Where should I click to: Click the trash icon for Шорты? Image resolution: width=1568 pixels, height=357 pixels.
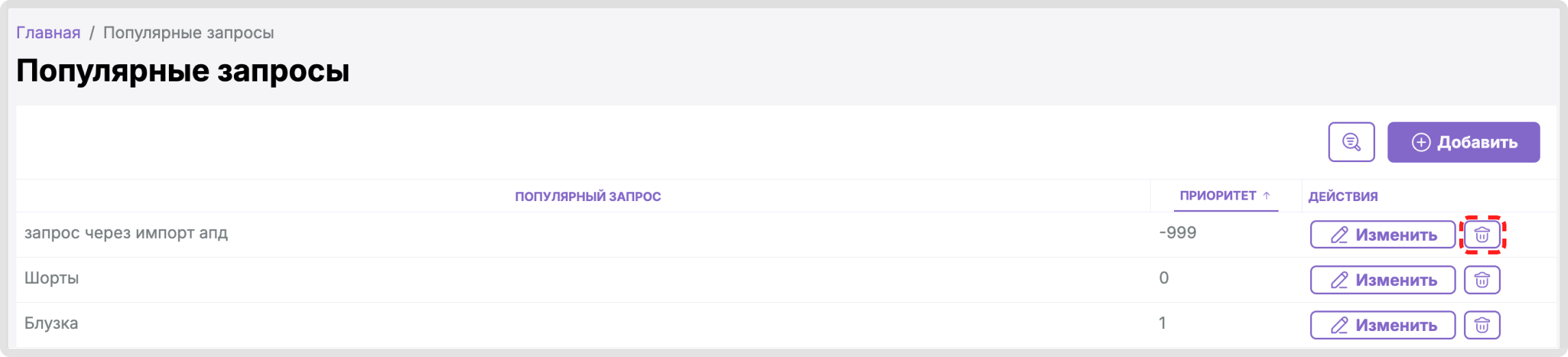pyautogui.click(x=1482, y=280)
